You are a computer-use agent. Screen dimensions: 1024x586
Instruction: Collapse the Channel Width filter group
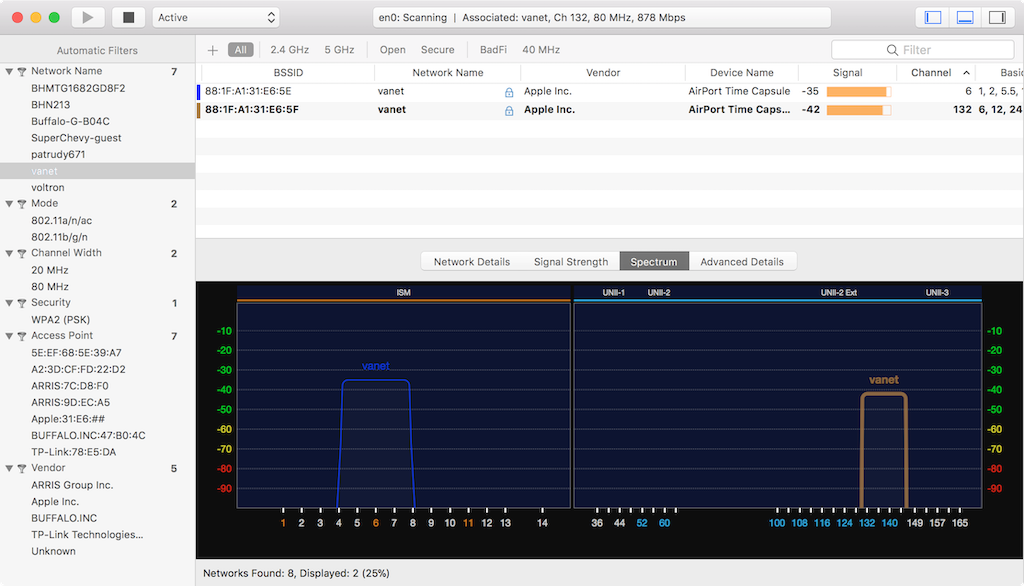click(9, 253)
